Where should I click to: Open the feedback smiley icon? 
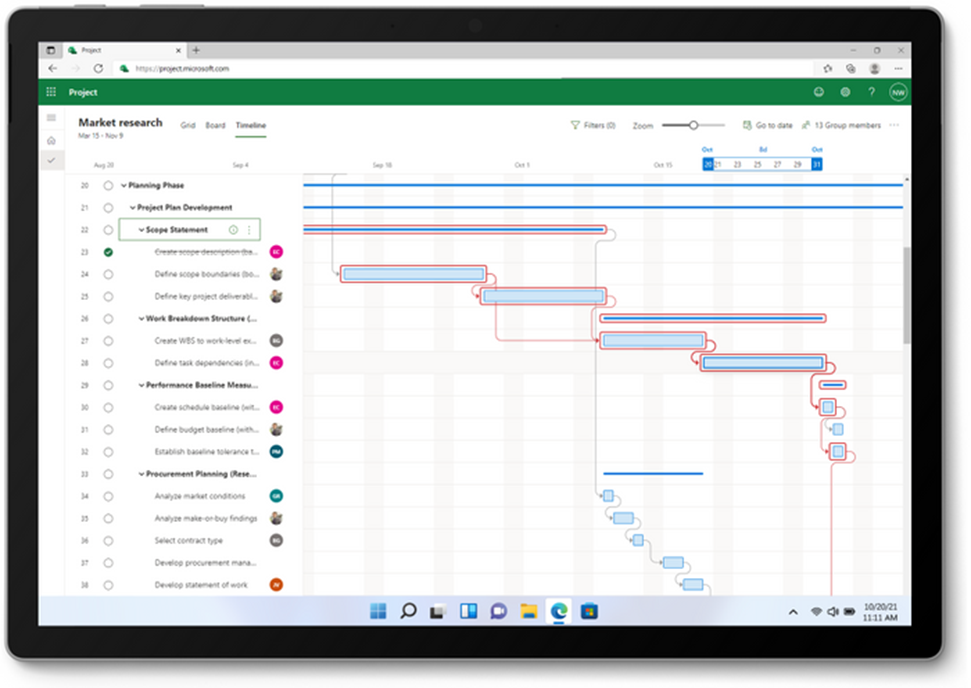819,92
